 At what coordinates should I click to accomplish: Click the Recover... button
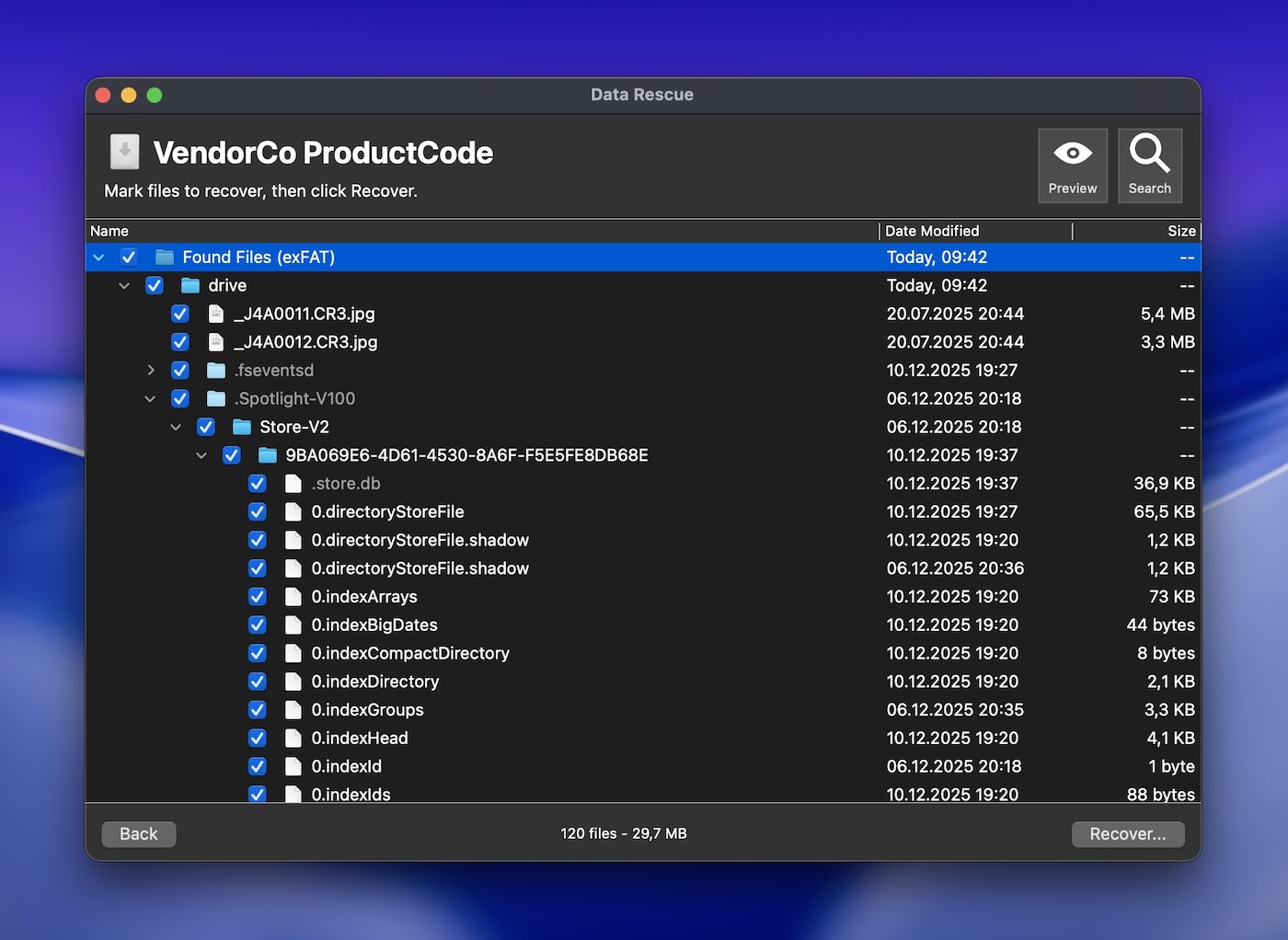click(x=1127, y=834)
